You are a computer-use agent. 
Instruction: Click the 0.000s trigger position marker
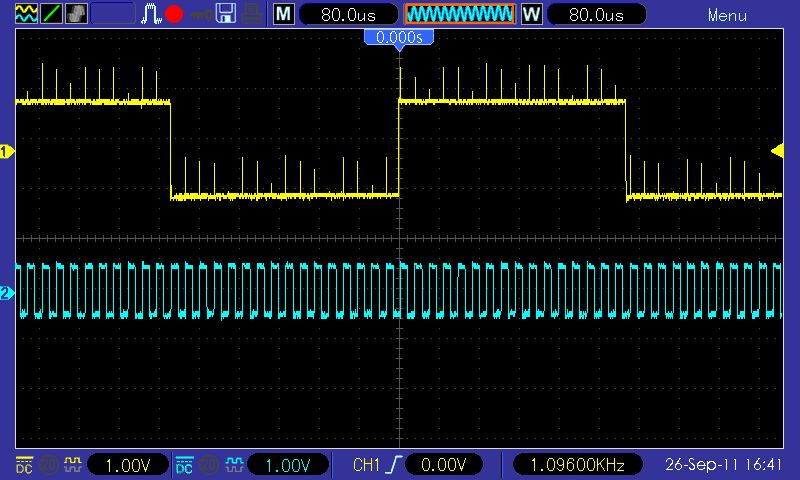point(399,37)
